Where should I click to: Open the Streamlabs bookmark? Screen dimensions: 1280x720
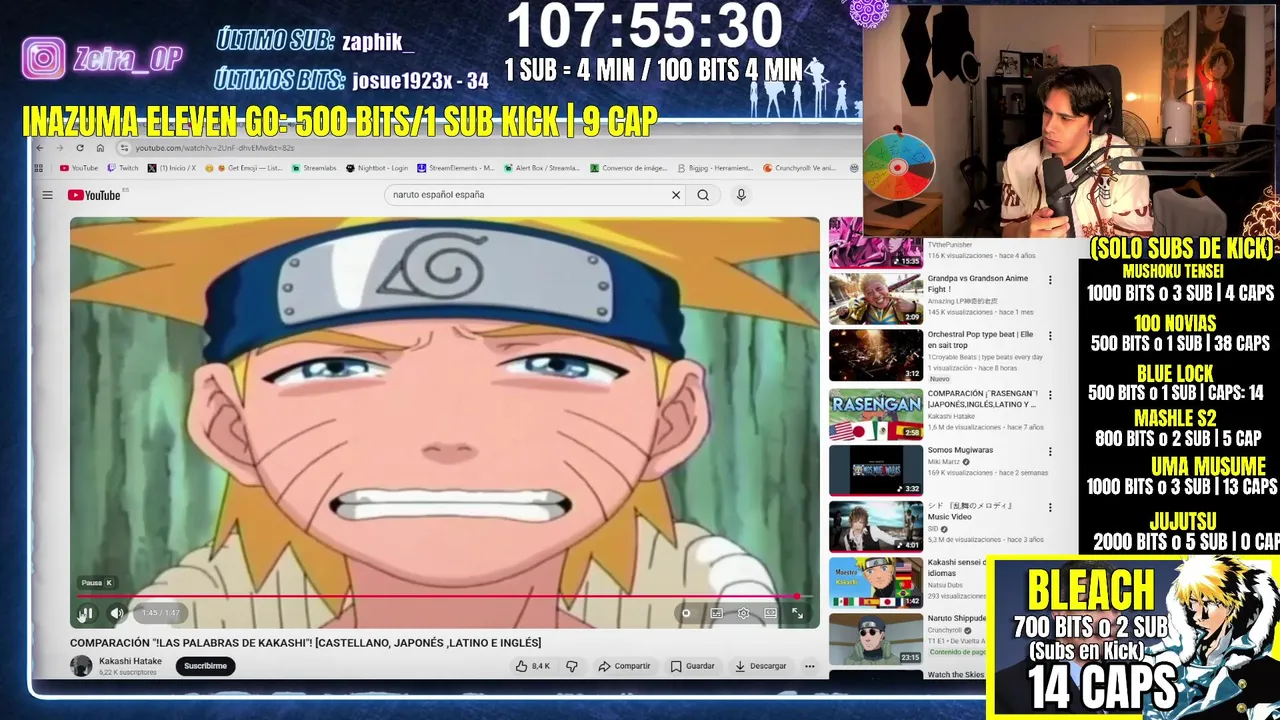(314, 168)
